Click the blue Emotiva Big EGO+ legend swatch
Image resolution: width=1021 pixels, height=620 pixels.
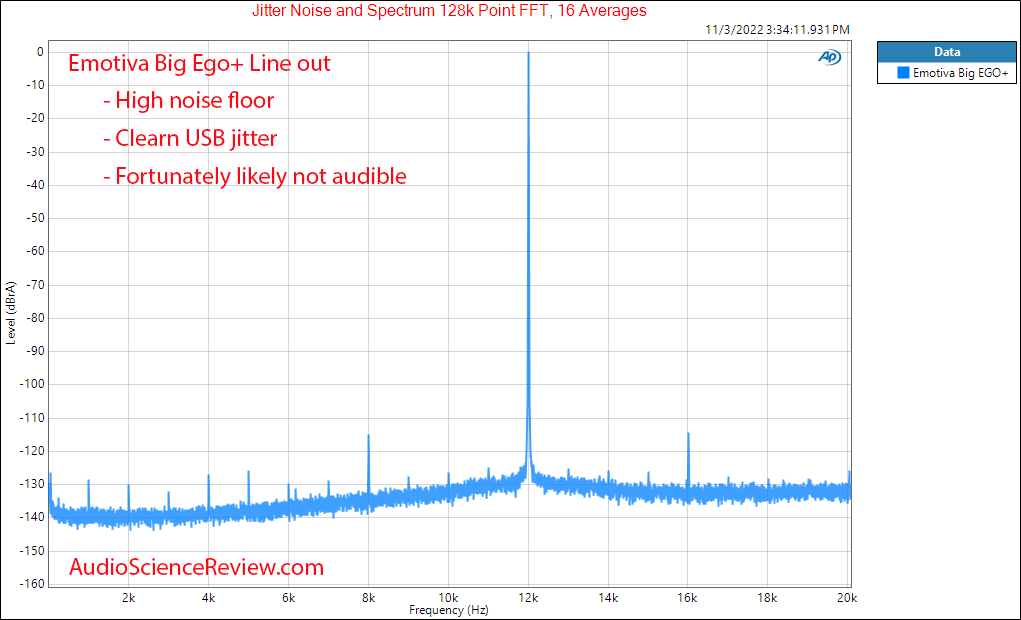[x=903, y=73]
